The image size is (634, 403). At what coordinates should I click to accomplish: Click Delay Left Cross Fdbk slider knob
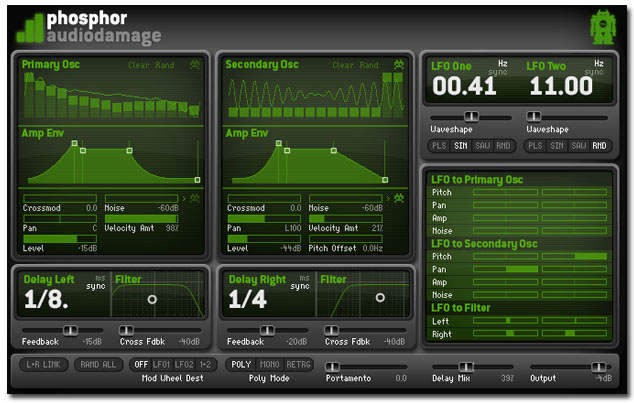click(x=127, y=330)
